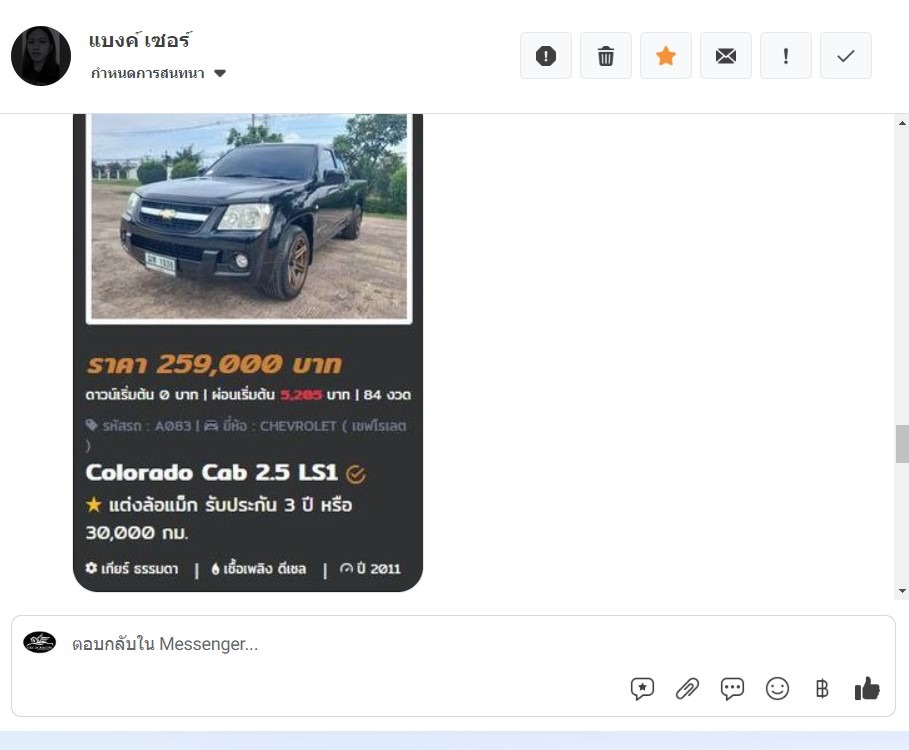Click the chat scrollbar down arrow

coord(902,591)
